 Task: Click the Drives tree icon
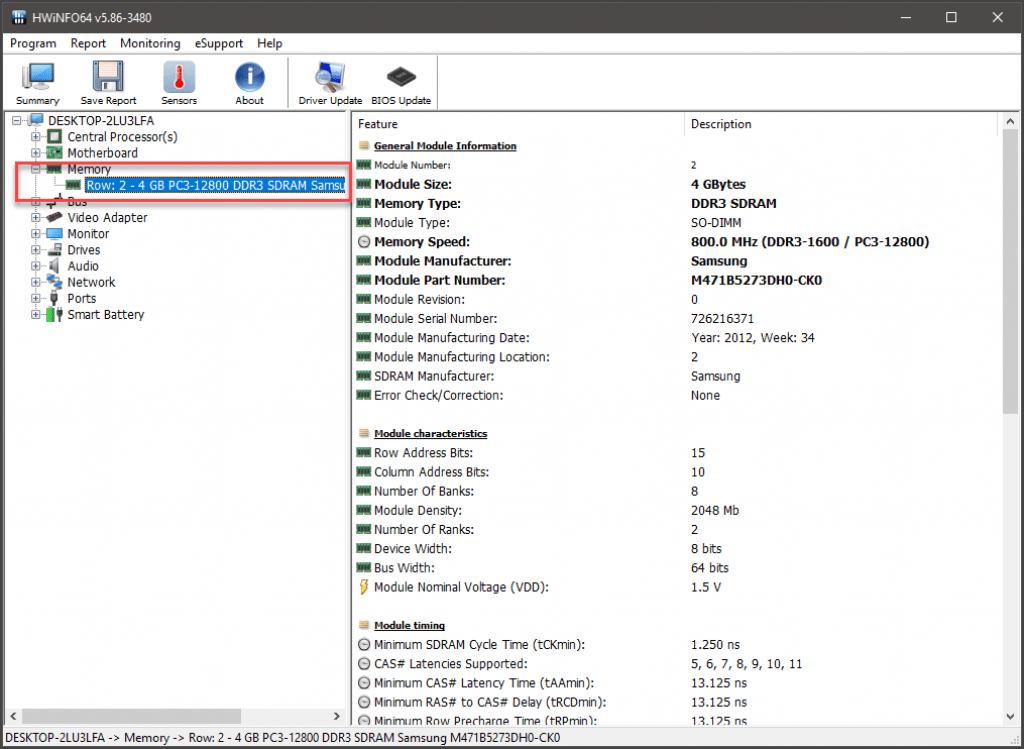[x=55, y=250]
